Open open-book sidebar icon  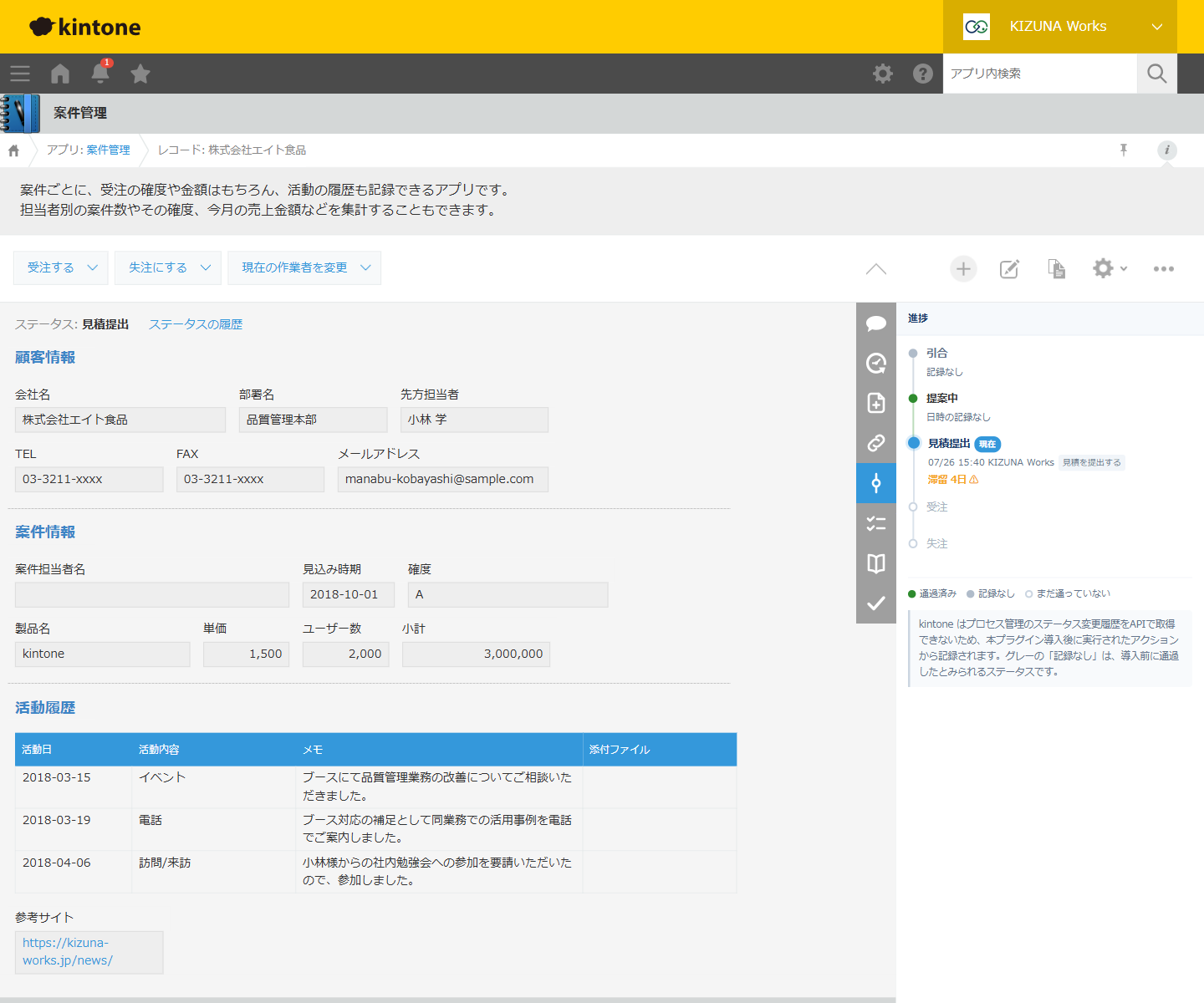(x=876, y=563)
